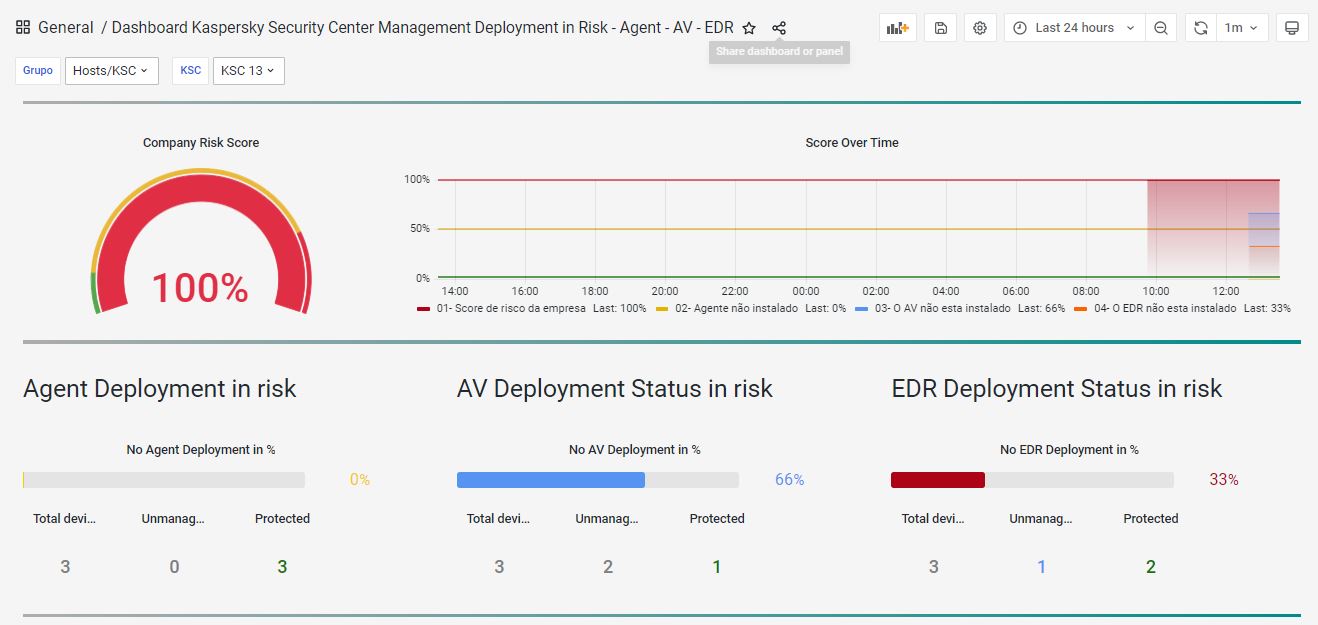Screen dimensions: 1318x625
Task: Save the dashboard
Action: [941, 28]
